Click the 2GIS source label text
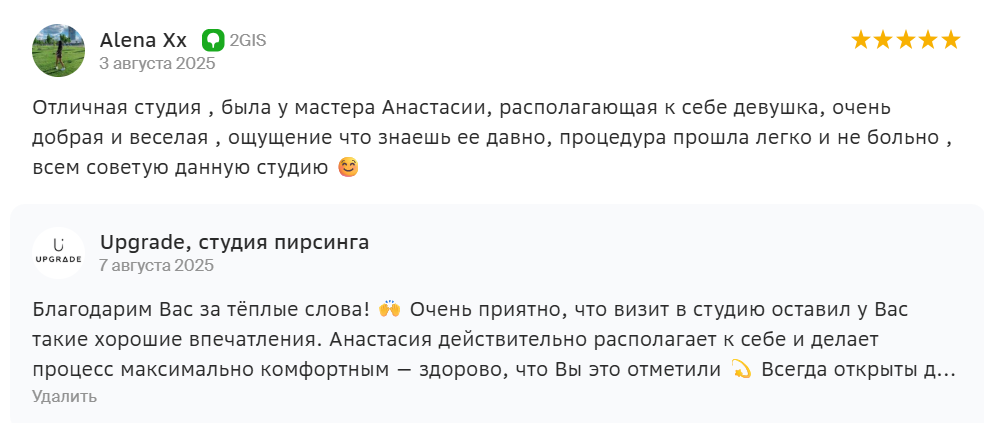984x423 pixels. (247, 41)
